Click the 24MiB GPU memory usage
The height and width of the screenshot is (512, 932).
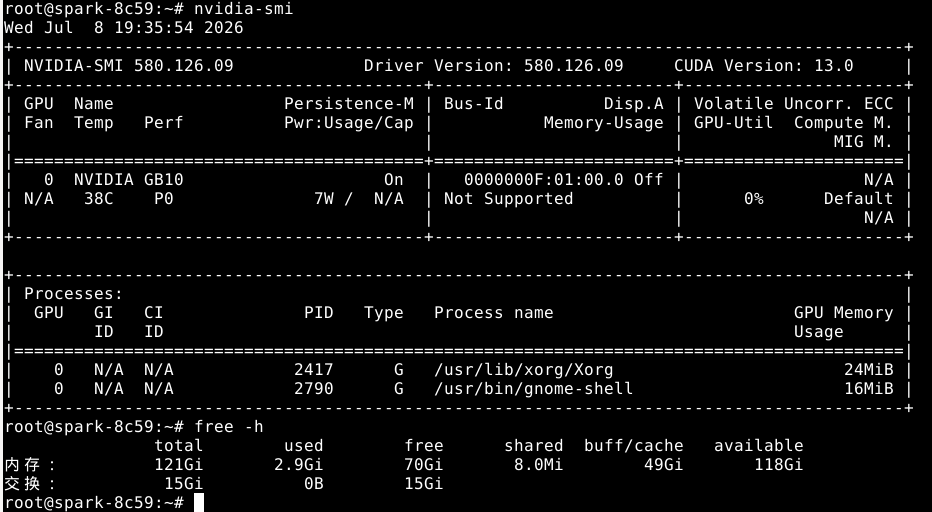[868, 370]
